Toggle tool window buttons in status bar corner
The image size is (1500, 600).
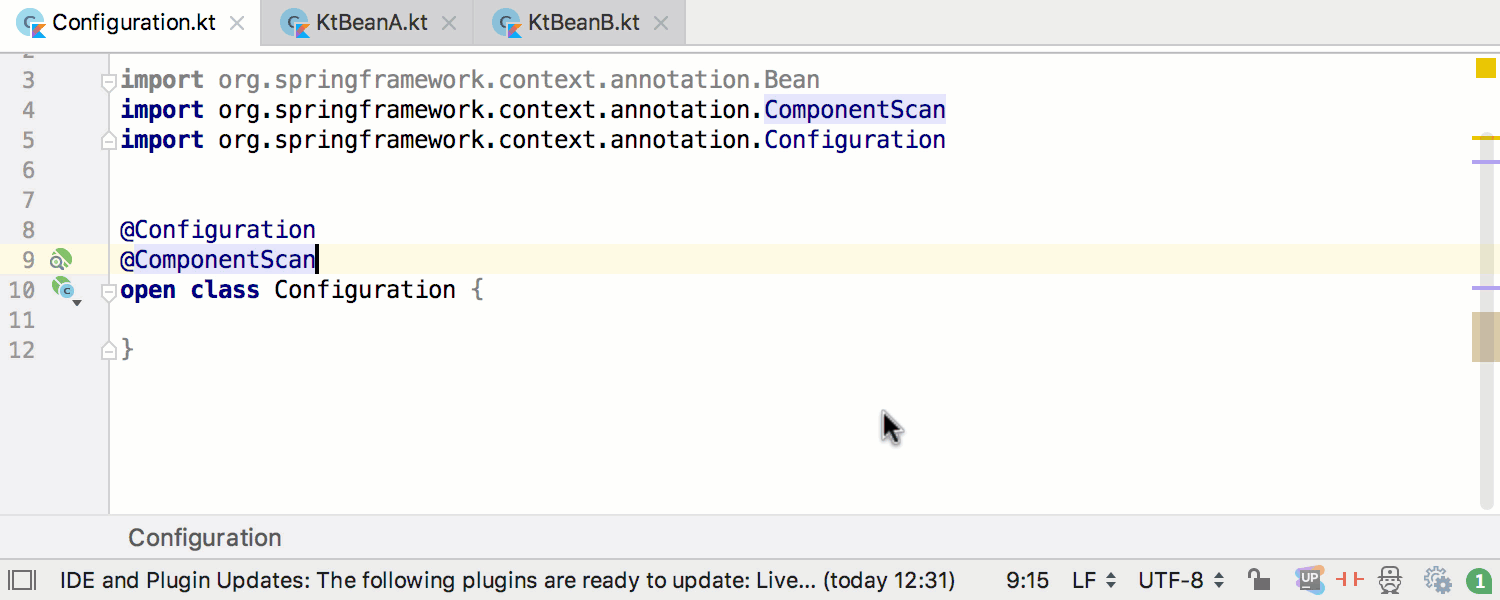coord(22,580)
